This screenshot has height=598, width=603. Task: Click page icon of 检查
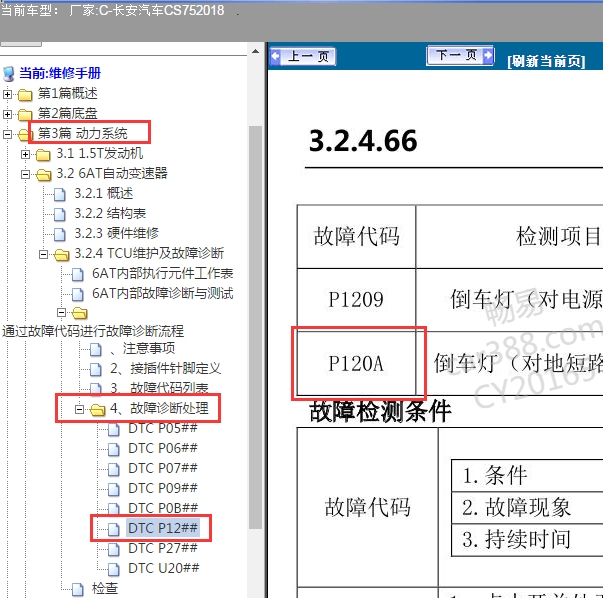pos(78,590)
